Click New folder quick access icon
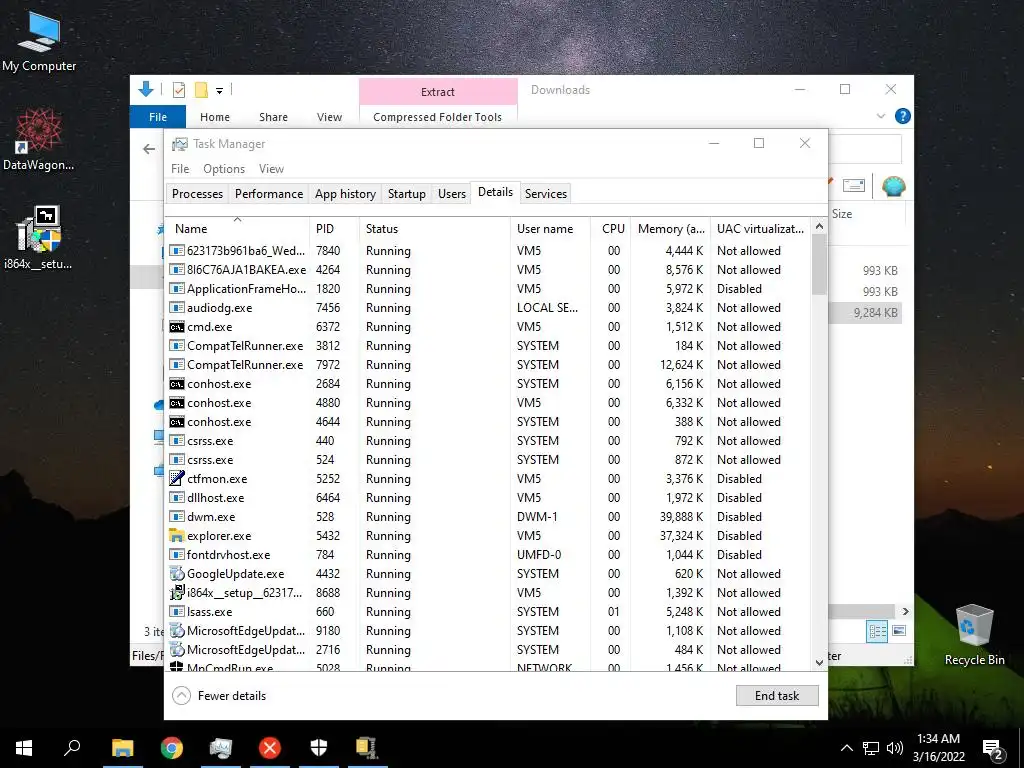1024x768 pixels. click(201, 90)
